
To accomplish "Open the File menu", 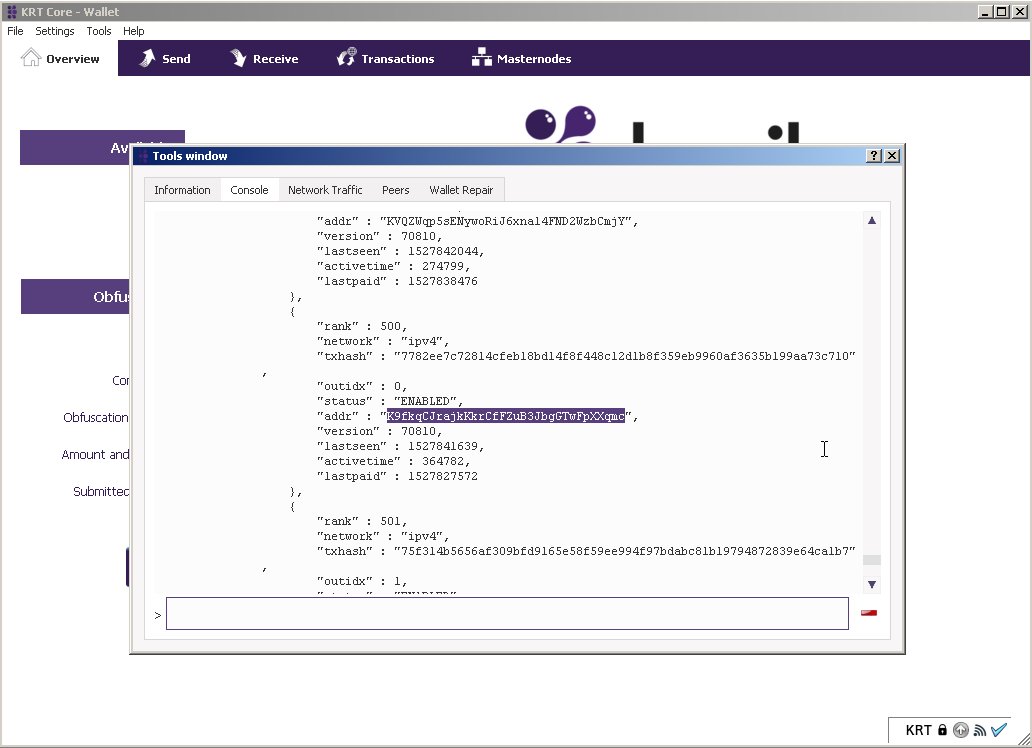I will coord(15,31).
